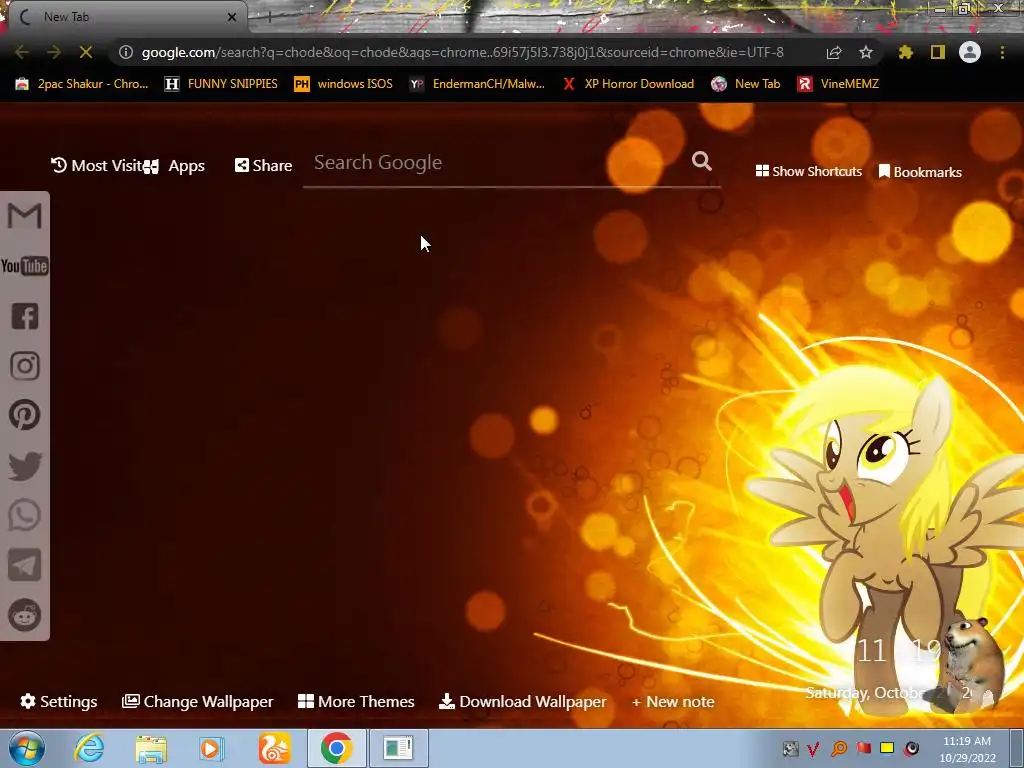The width and height of the screenshot is (1024, 768).
Task: Click the address bar URL
Action: pos(462,52)
